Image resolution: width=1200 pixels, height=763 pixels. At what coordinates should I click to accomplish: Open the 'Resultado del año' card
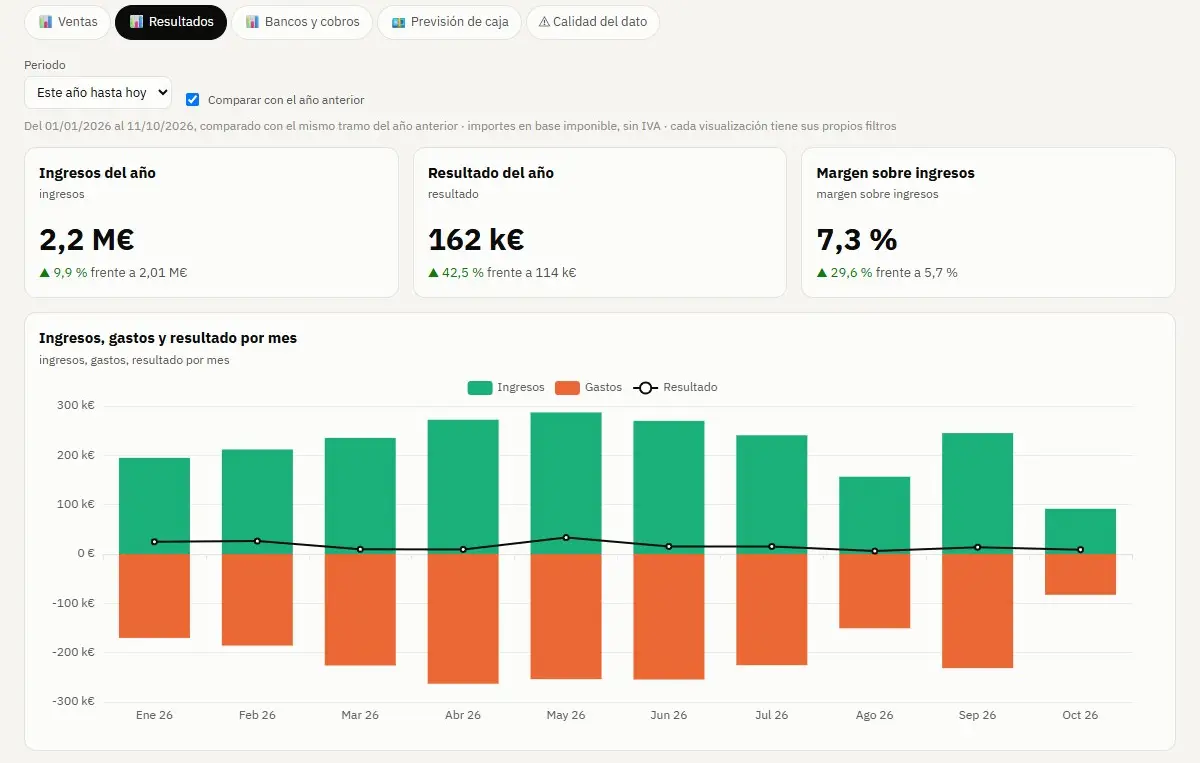click(600, 223)
